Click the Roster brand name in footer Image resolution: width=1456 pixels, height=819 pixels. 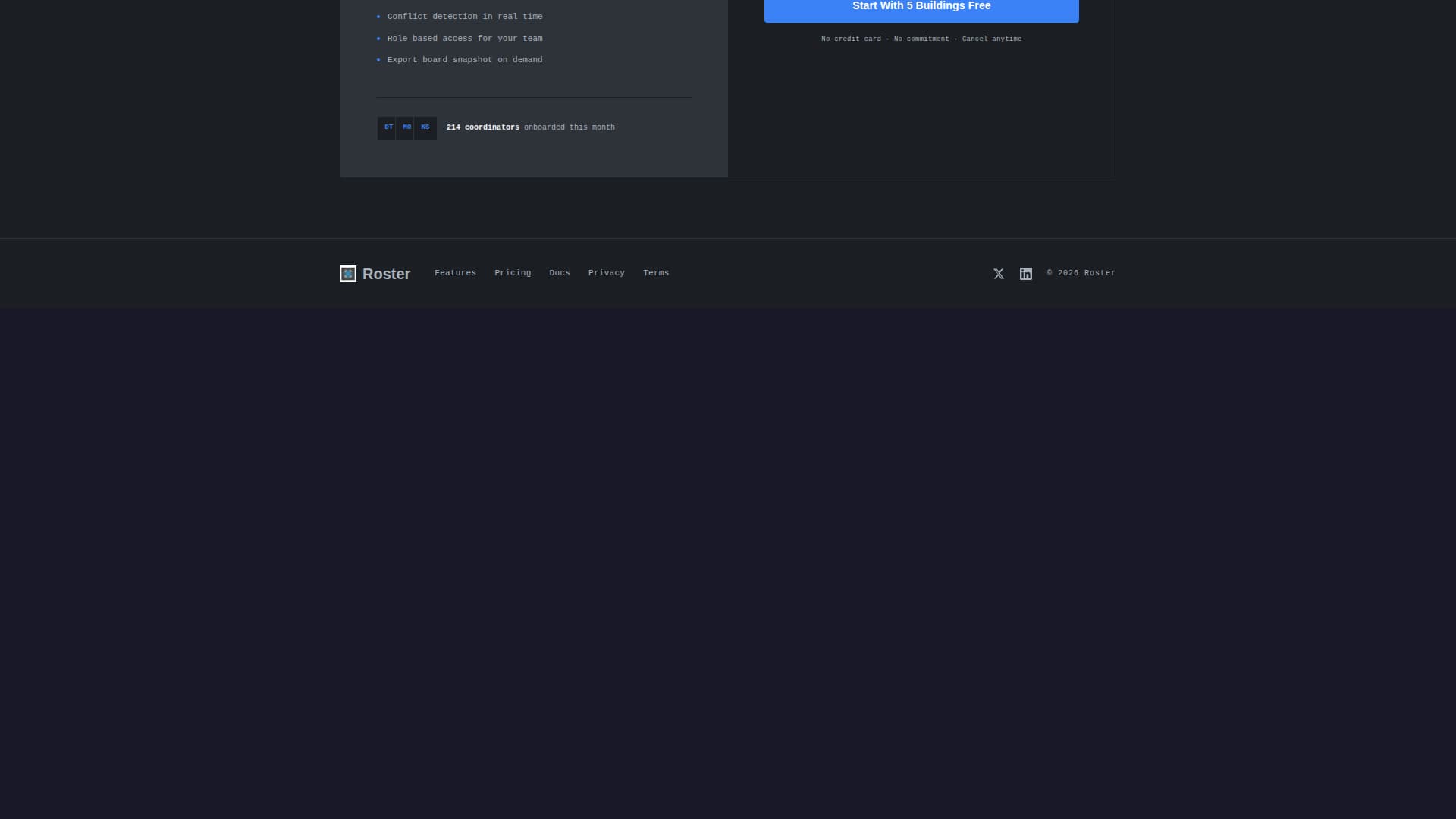click(x=386, y=274)
